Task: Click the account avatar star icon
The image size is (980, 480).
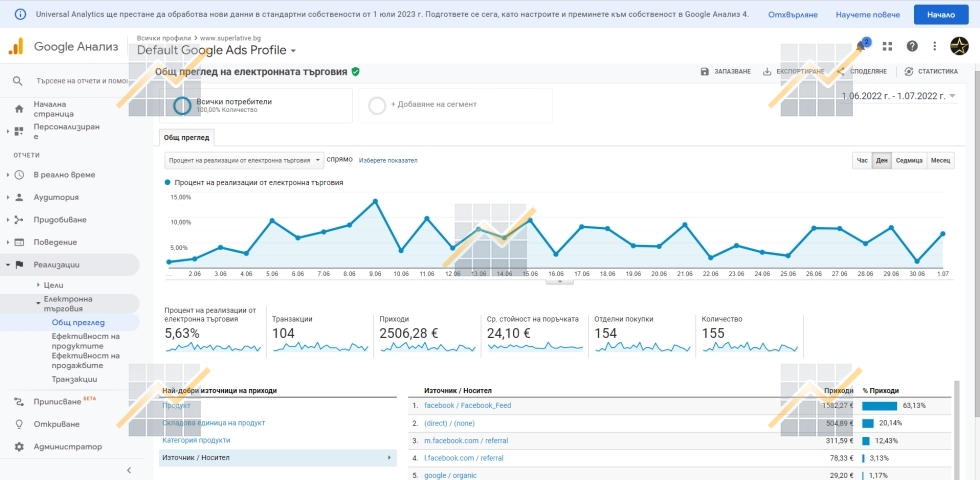Action: [958, 46]
